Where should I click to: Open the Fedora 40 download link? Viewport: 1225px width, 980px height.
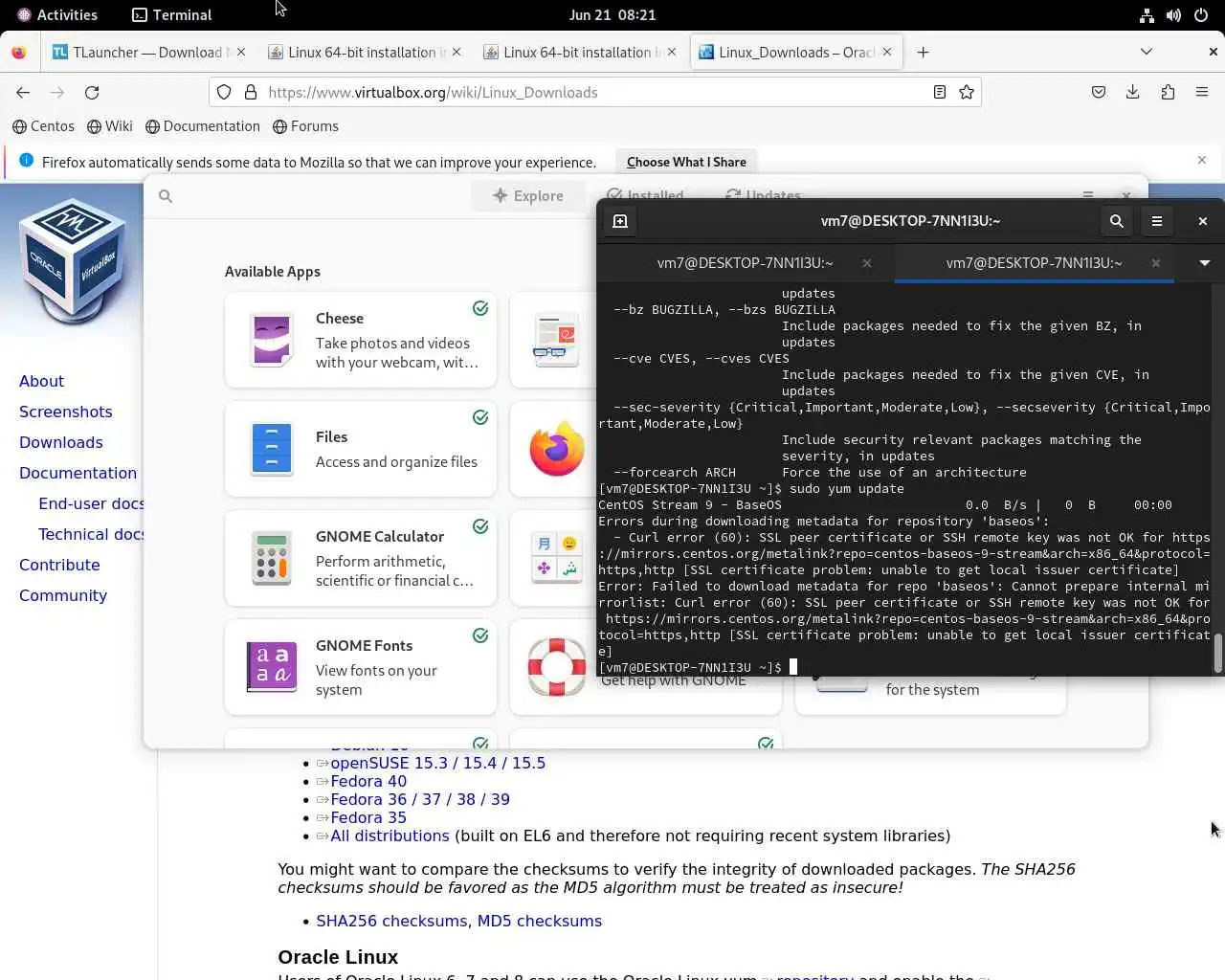coord(368,781)
